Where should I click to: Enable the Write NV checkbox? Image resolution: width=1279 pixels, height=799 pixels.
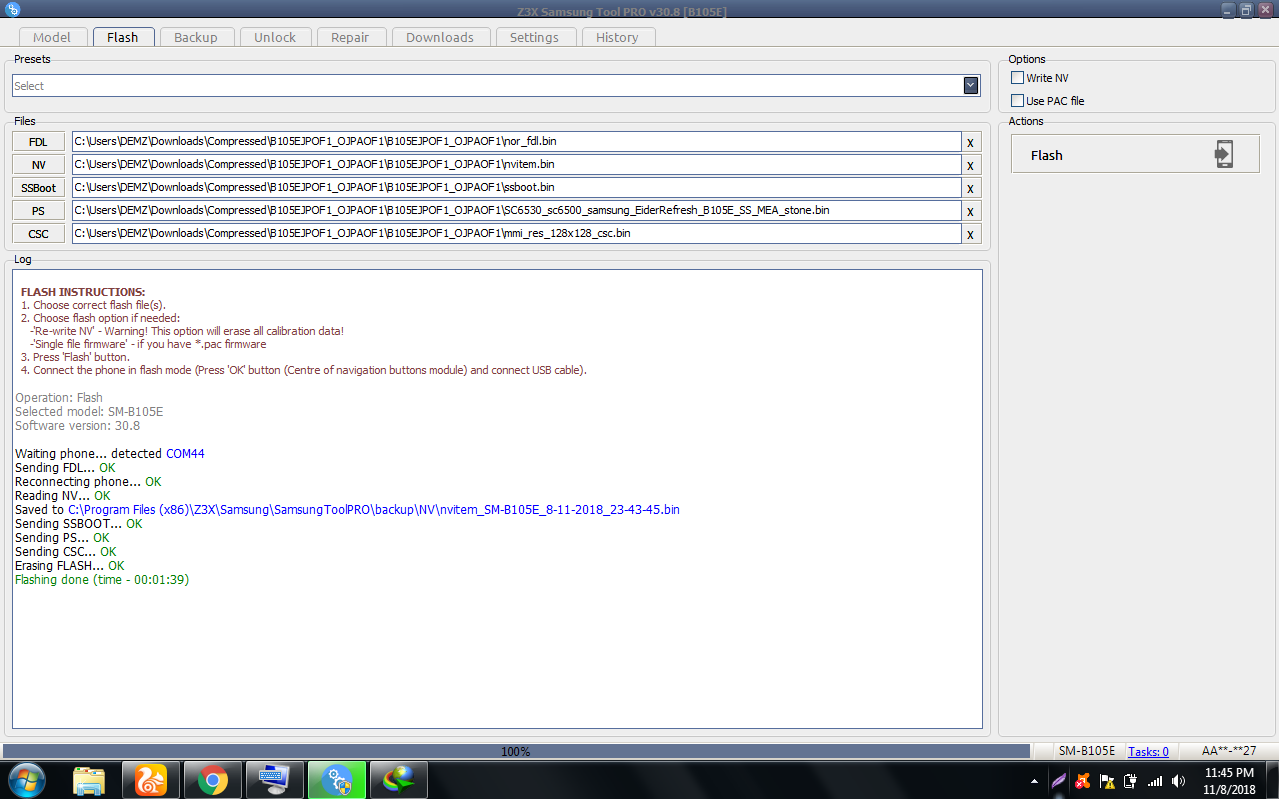(1017, 78)
